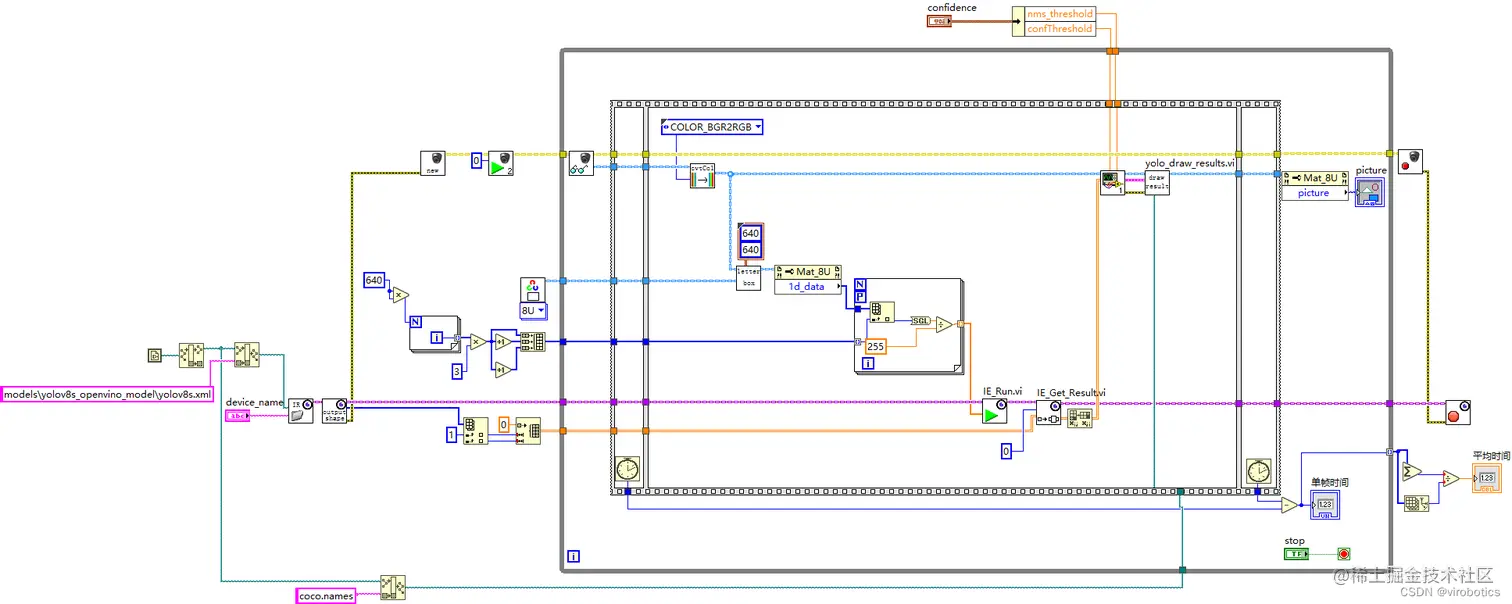Screen dimensions: 1512x604
Task: Select the right tick count clock node
Action: click(1258, 469)
